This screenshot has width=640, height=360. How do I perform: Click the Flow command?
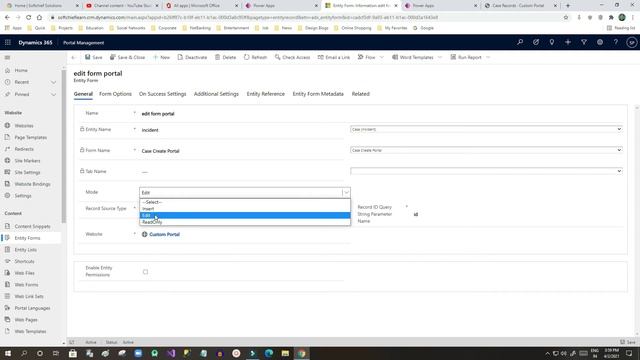click(367, 58)
